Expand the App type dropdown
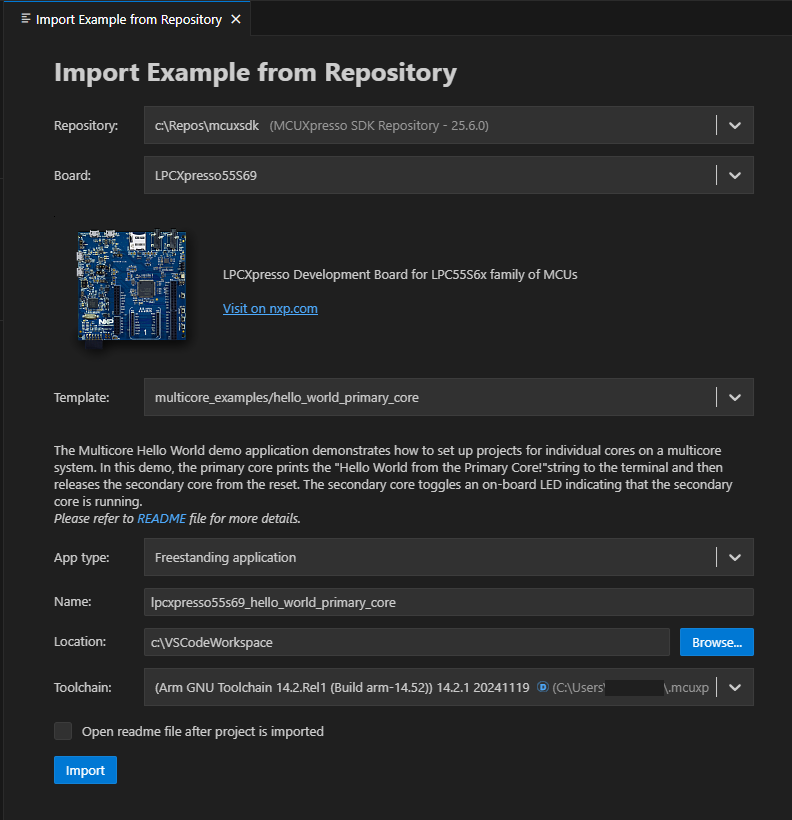792x820 pixels. coord(735,557)
